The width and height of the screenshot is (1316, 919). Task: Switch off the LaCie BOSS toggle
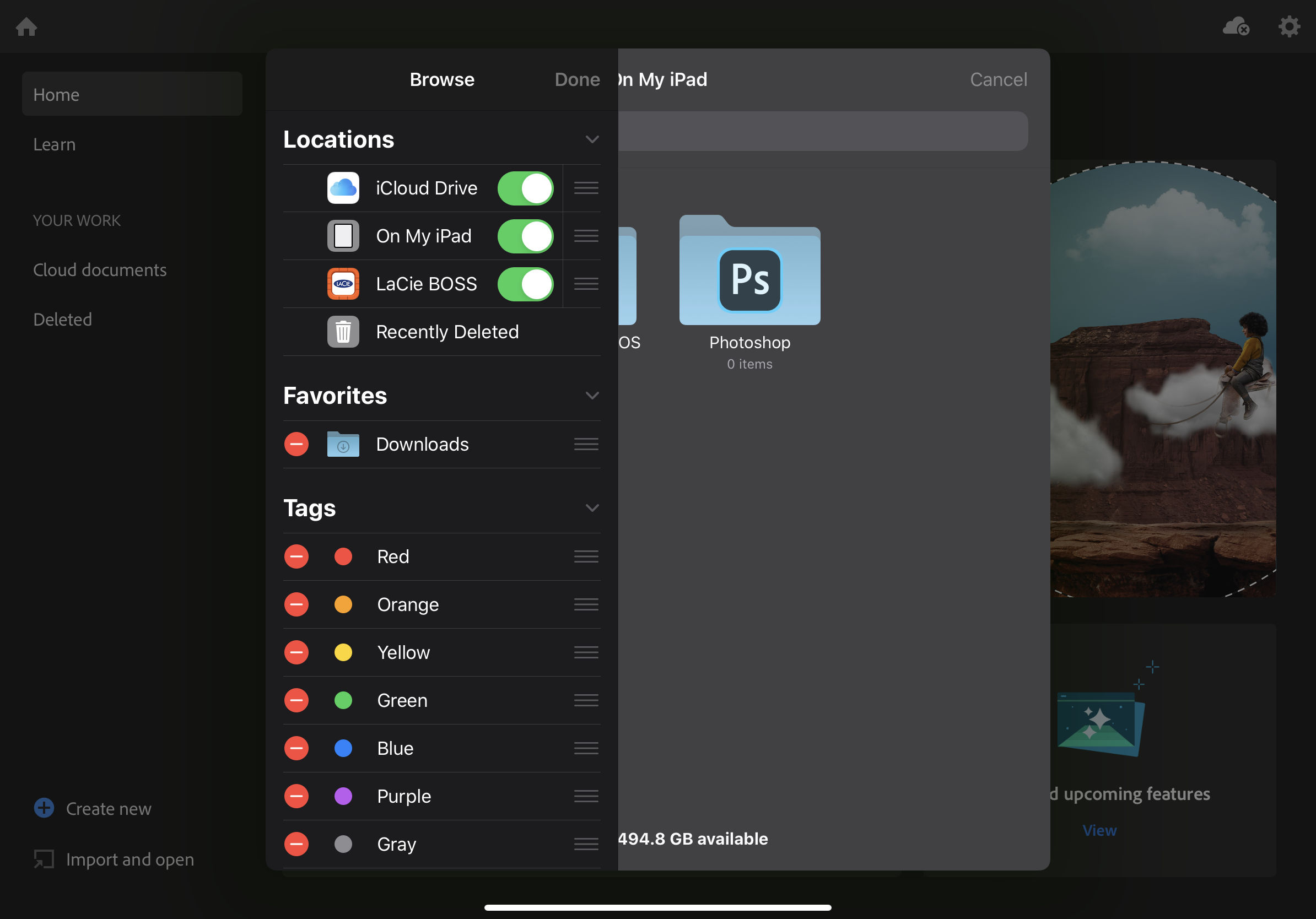point(525,284)
